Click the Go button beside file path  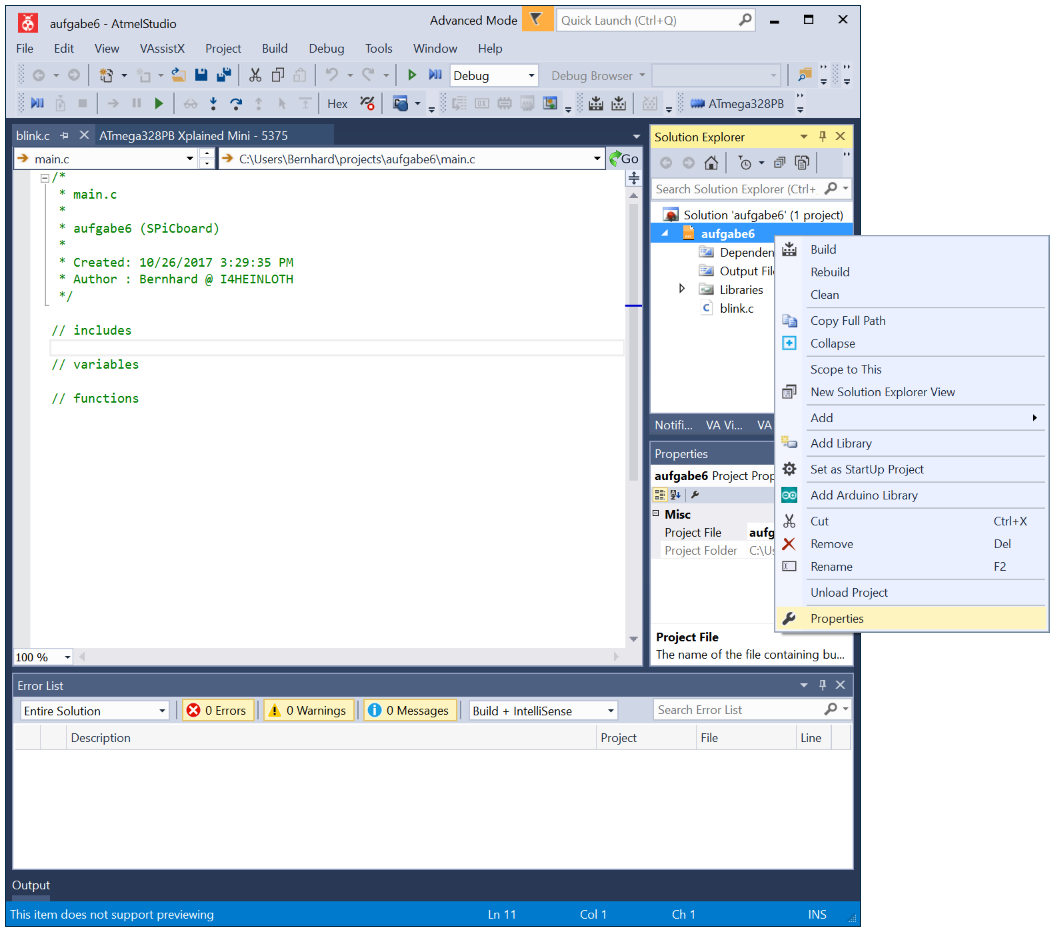click(x=623, y=158)
